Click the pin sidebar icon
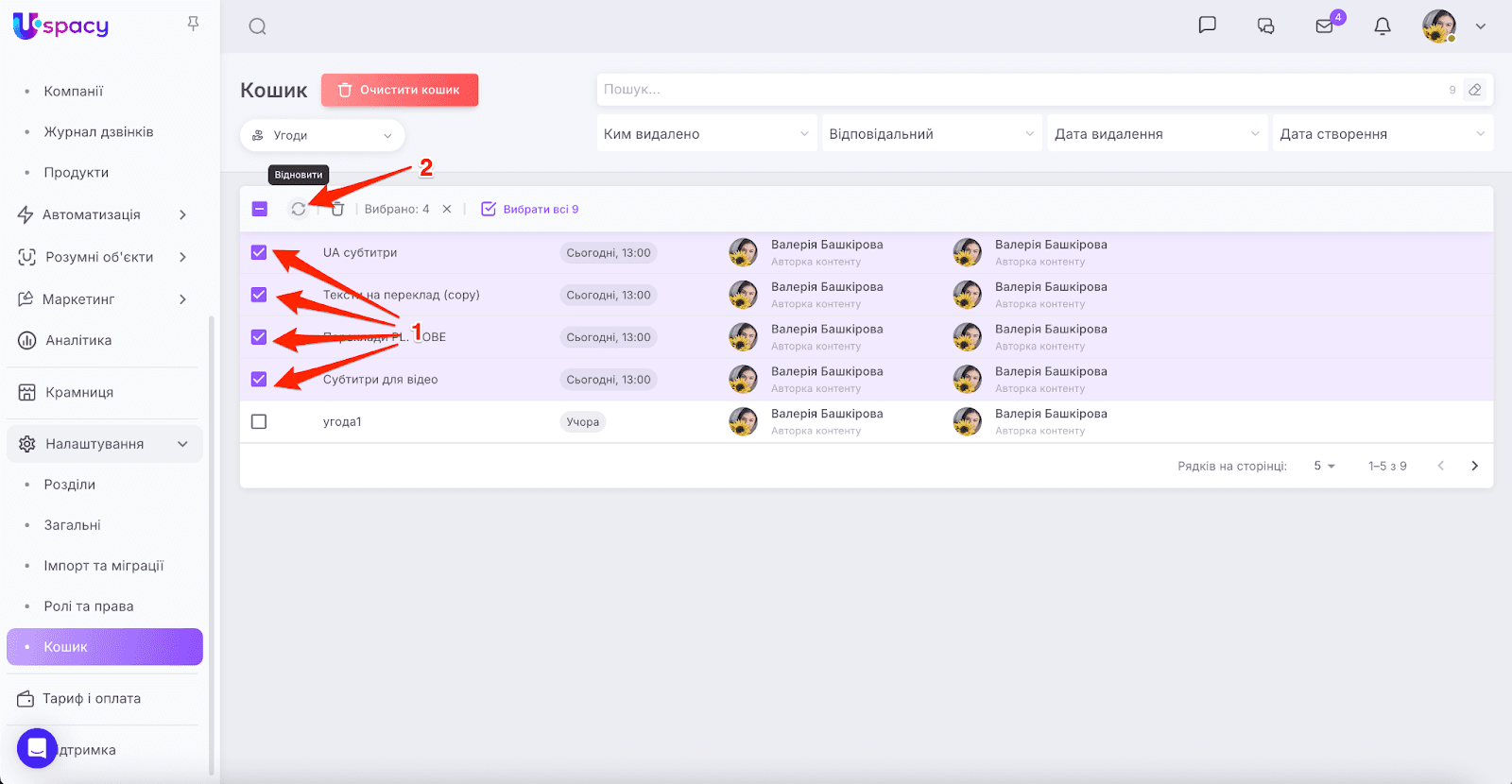Viewport: 1512px width, 784px height. point(193,24)
